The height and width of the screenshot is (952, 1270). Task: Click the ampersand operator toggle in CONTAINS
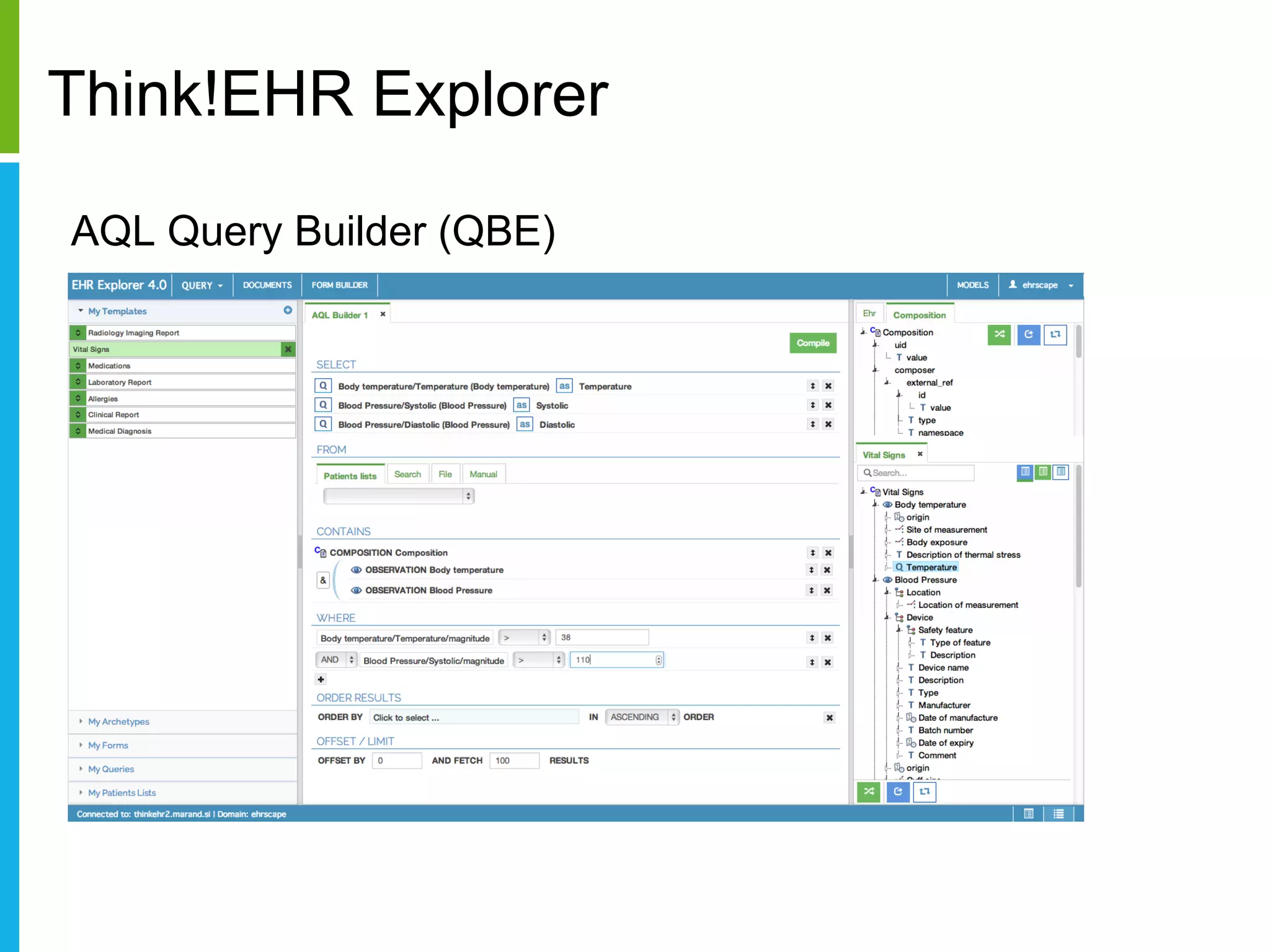pyautogui.click(x=323, y=581)
